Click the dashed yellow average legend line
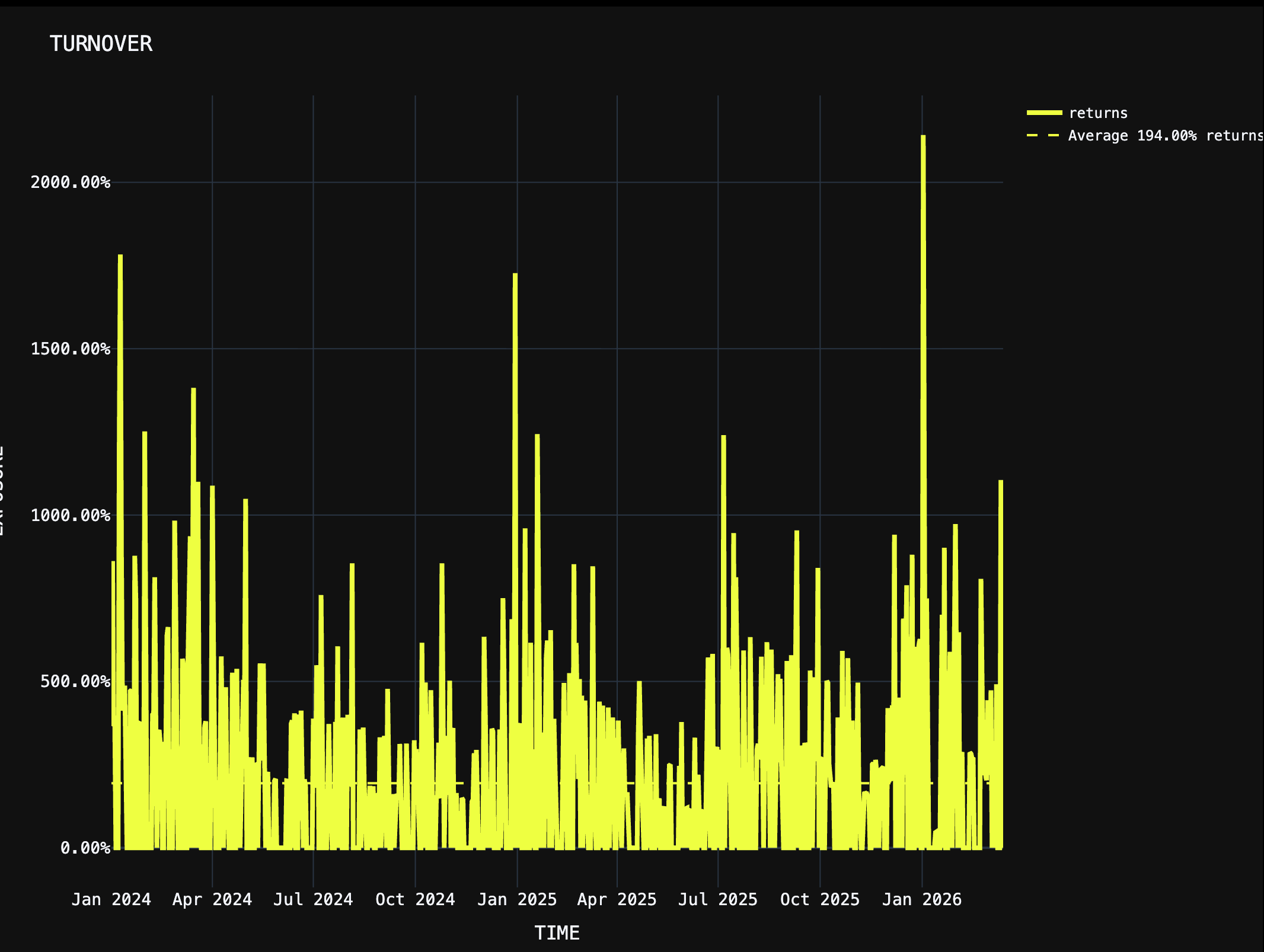This screenshot has height=952, width=1264. 1044,136
